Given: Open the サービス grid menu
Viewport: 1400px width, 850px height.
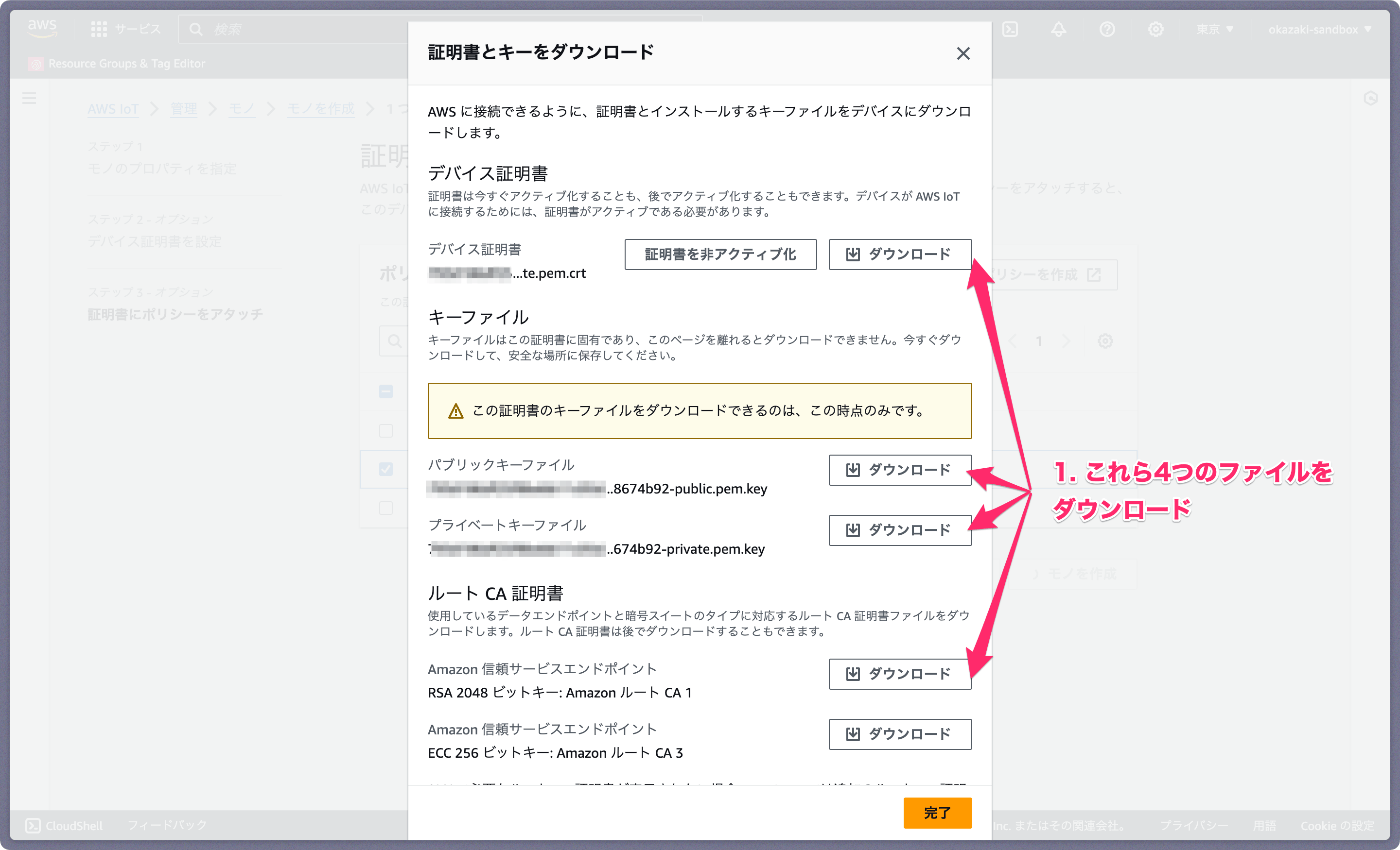Looking at the screenshot, I should [126, 29].
